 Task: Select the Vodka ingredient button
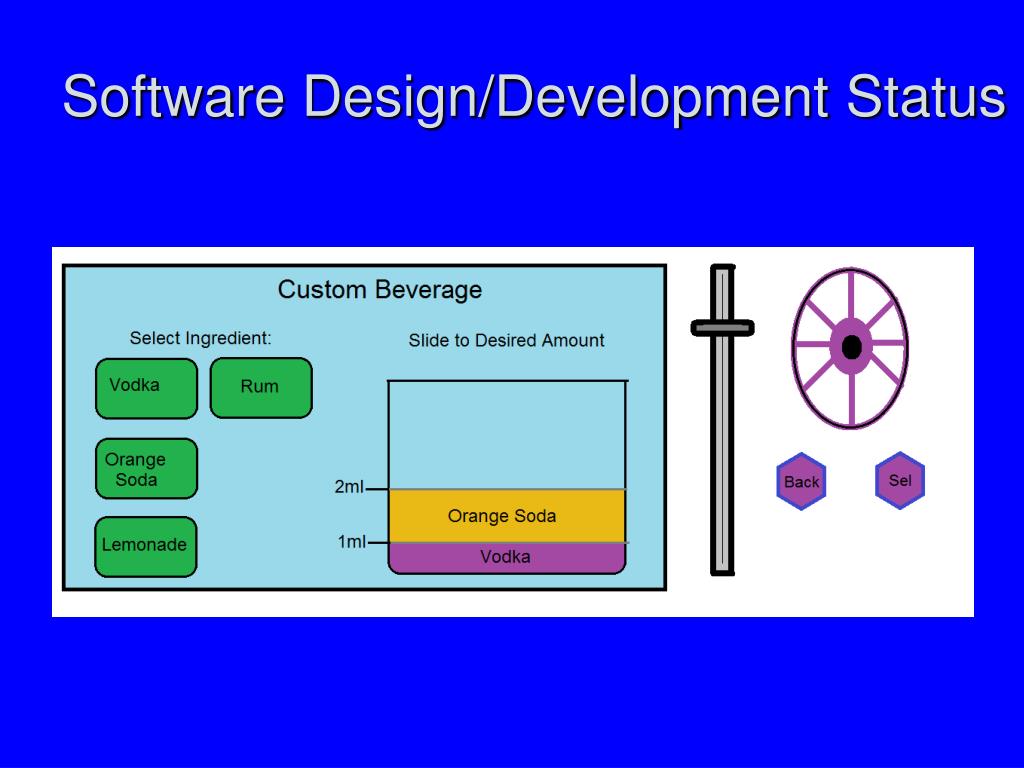(146, 389)
